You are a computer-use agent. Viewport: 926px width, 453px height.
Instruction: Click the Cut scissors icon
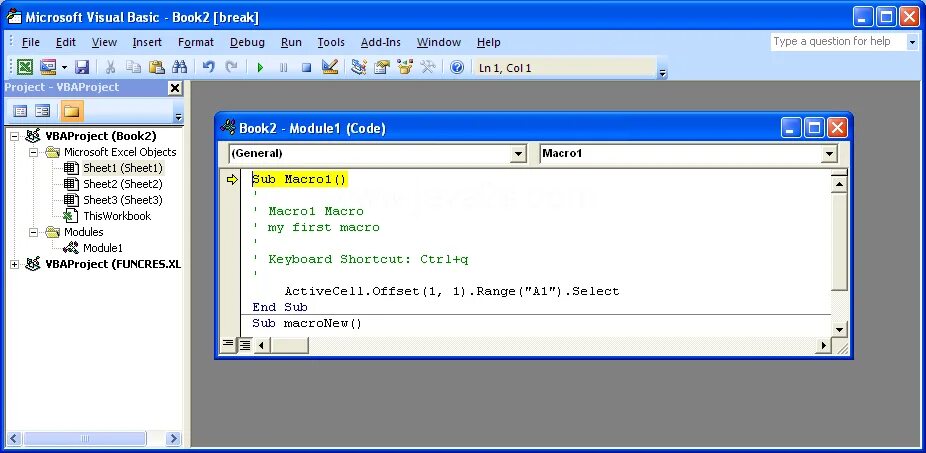click(110, 67)
